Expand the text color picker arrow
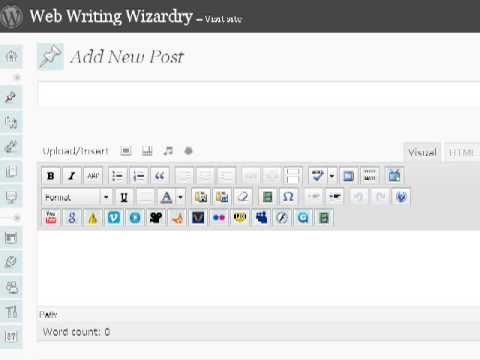Viewport: 480px width, 360px height. coord(180,197)
